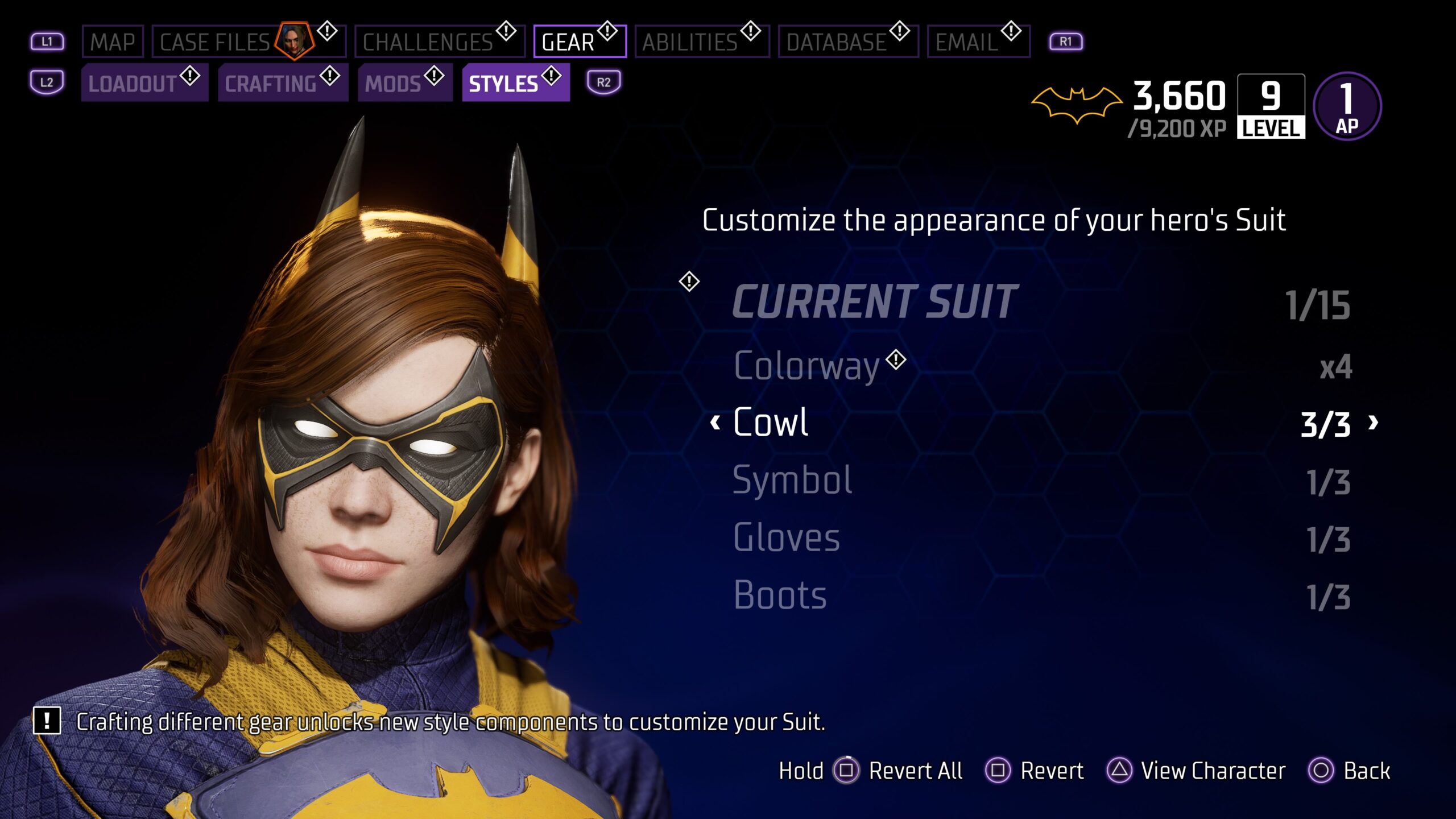Image resolution: width=1456 pixels, height=819 pixels.
Task: Click the circle Back button icon
Action: [1321, 771]
